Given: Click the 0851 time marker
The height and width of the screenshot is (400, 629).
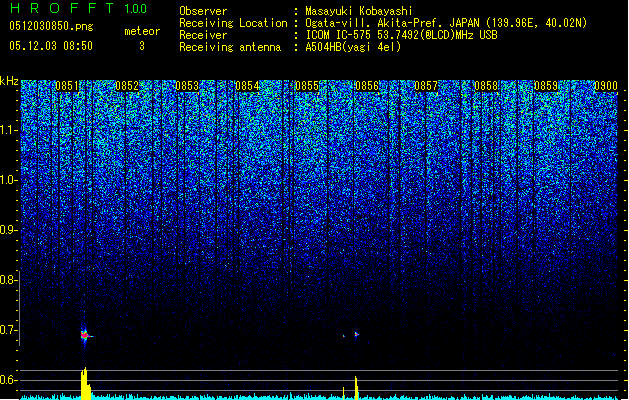Looking at the screenshot, I should click(x=67, y=86).
